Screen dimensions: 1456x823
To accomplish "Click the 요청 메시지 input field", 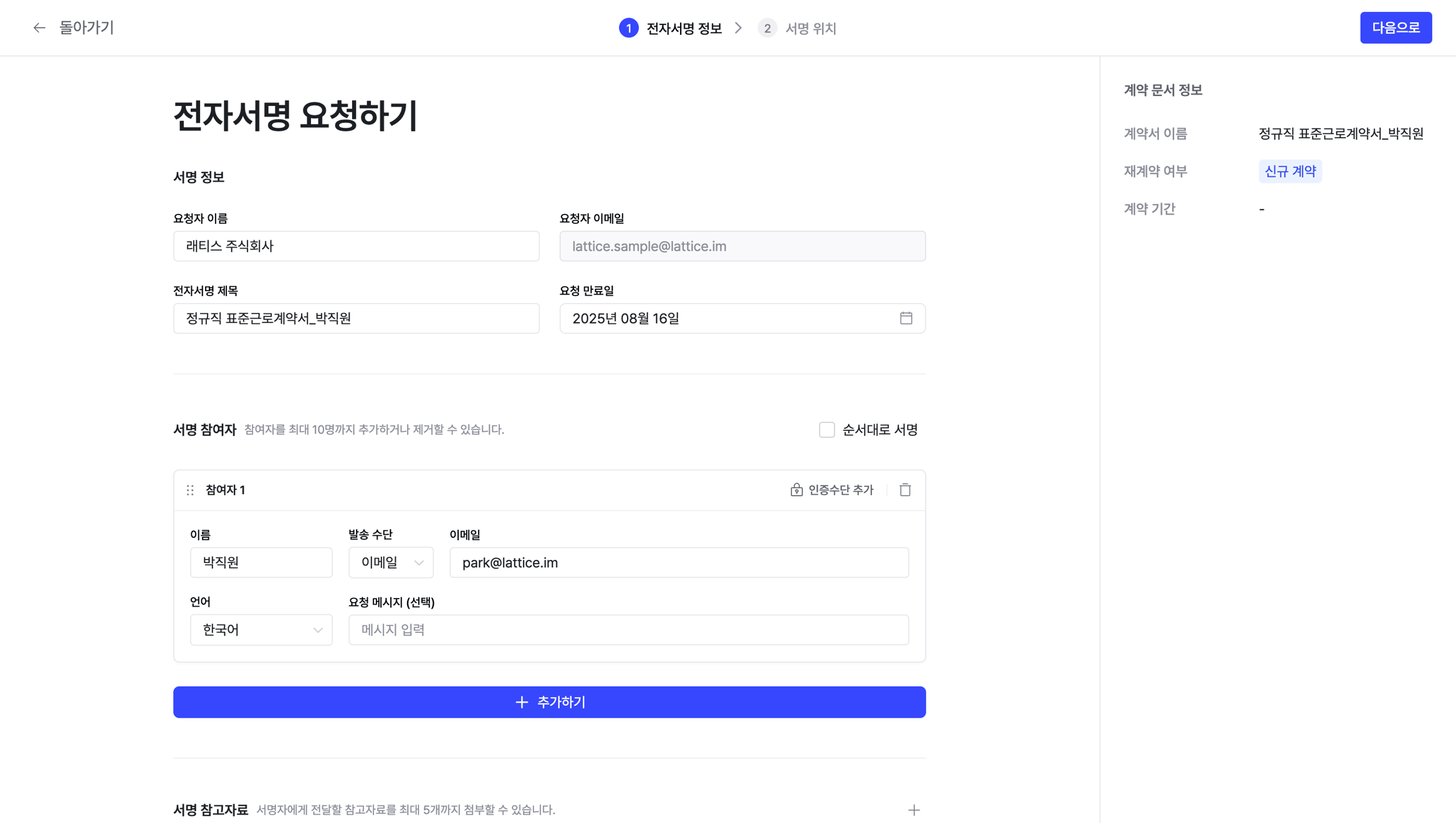I will point(628,630).
